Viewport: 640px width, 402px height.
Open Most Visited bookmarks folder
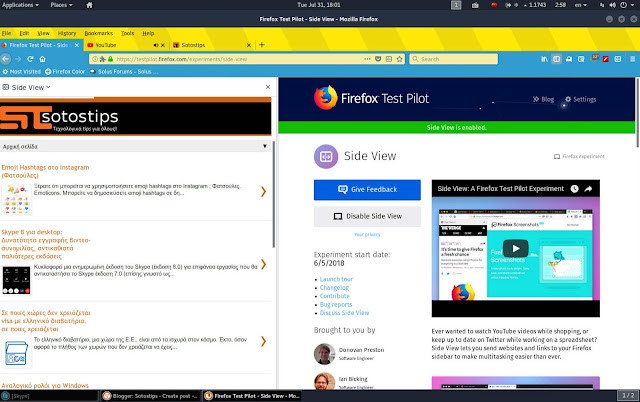coord(22,71)
